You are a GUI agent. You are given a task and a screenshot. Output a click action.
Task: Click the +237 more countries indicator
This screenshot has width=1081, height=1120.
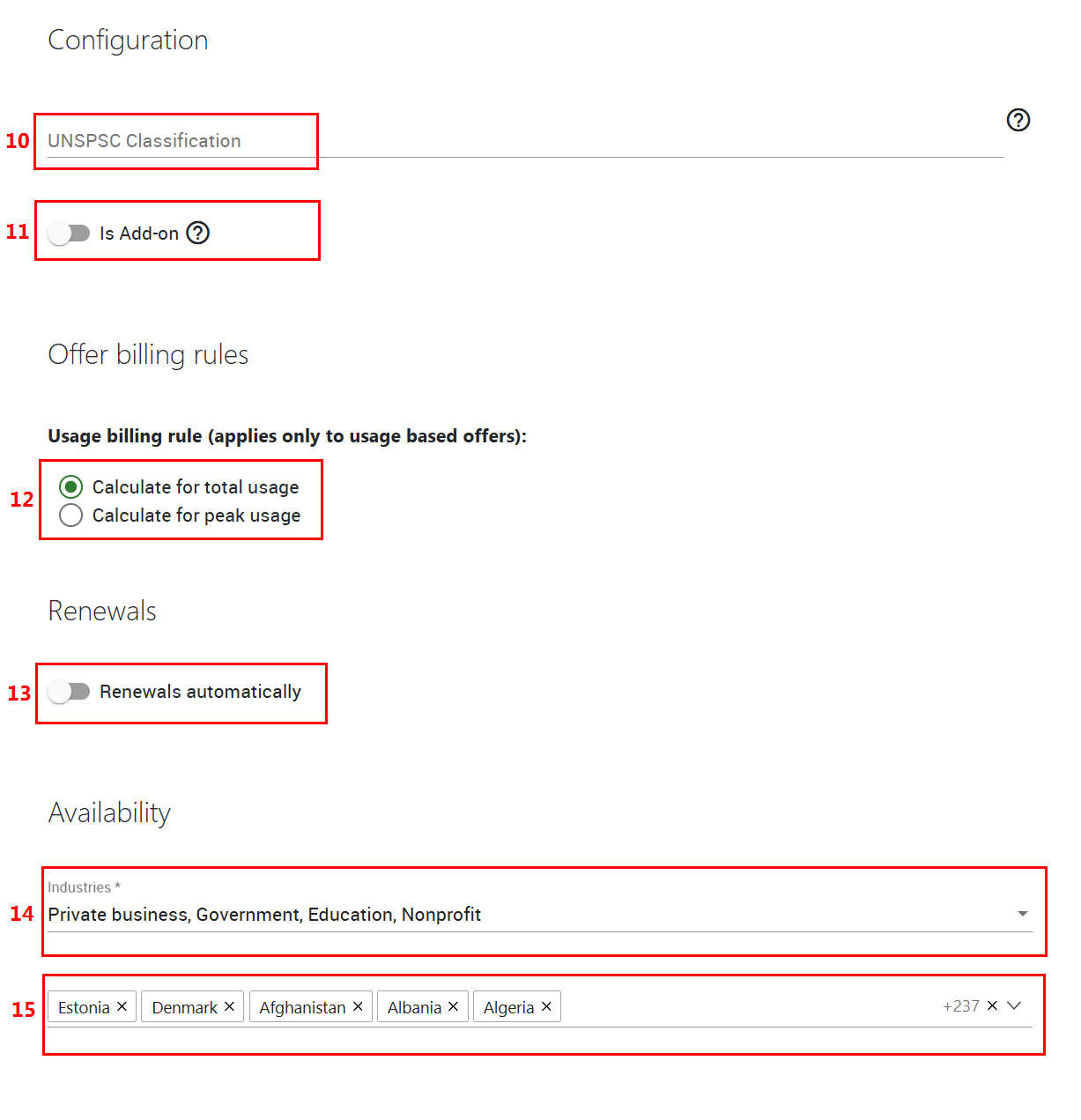point(960,1006)
